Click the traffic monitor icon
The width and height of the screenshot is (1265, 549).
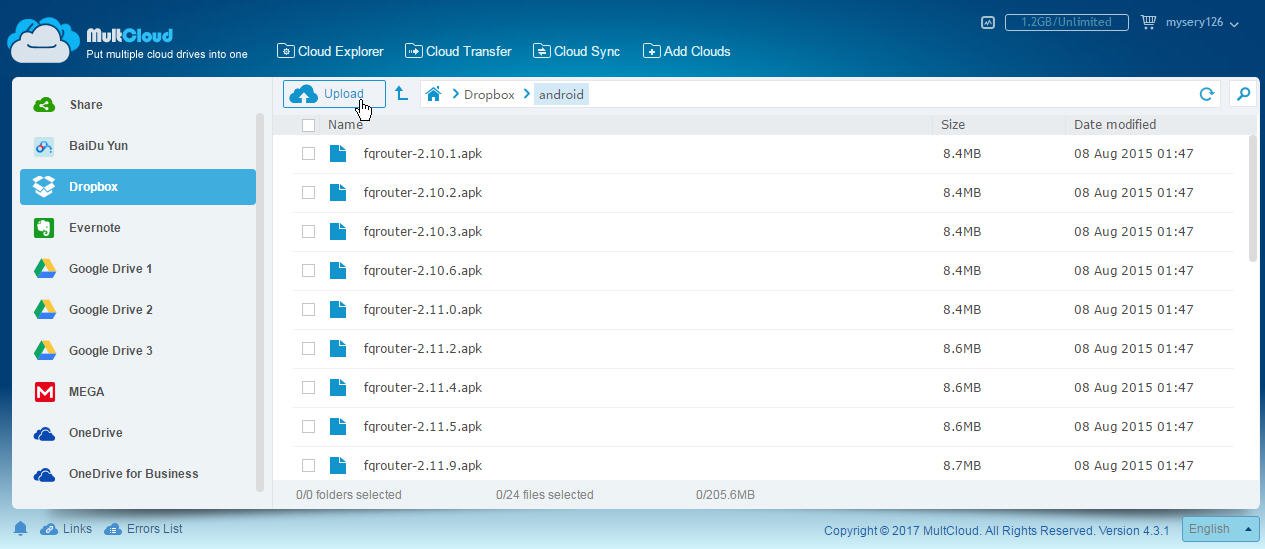(988, 22)
